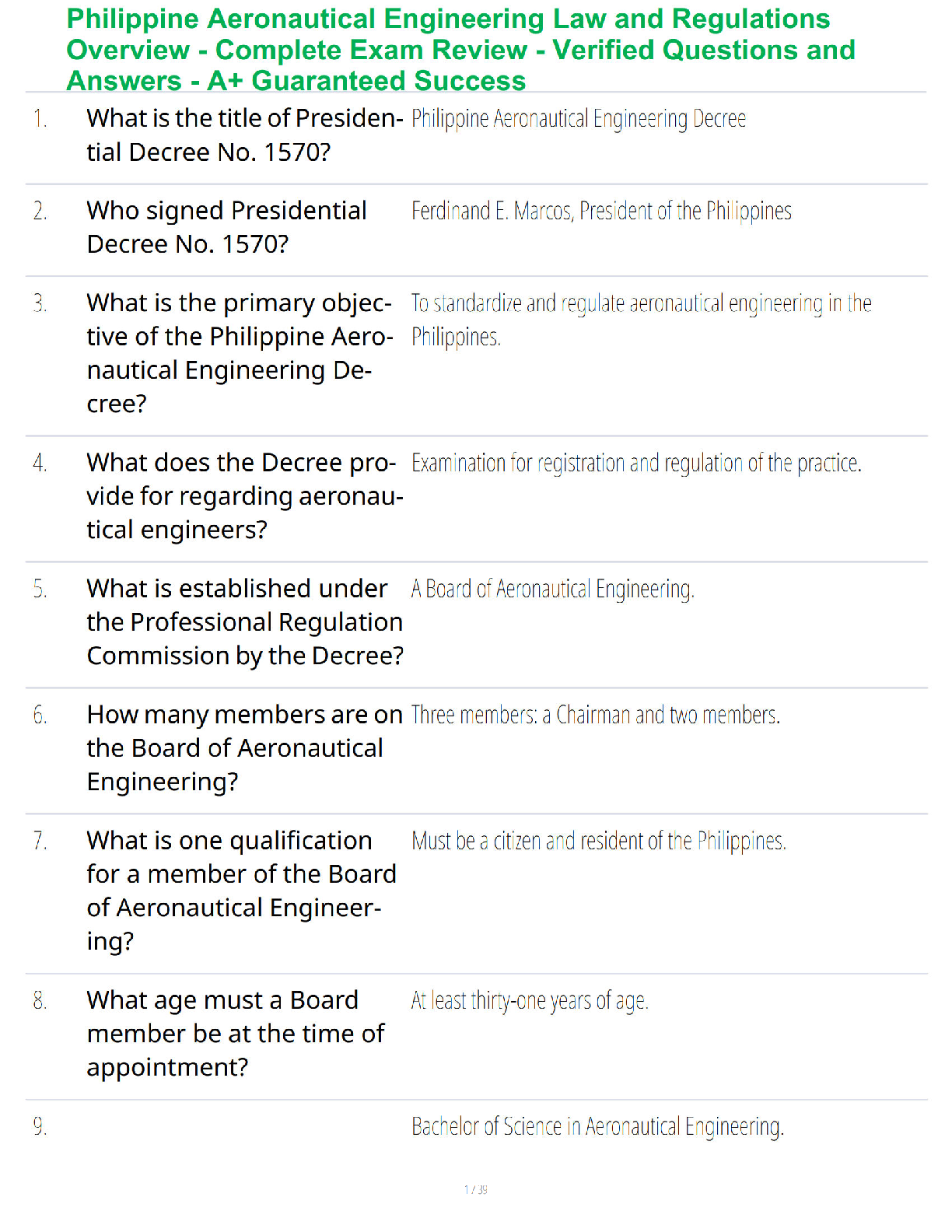
Task: Click the item number 9 label
Action: (40, 1126)
